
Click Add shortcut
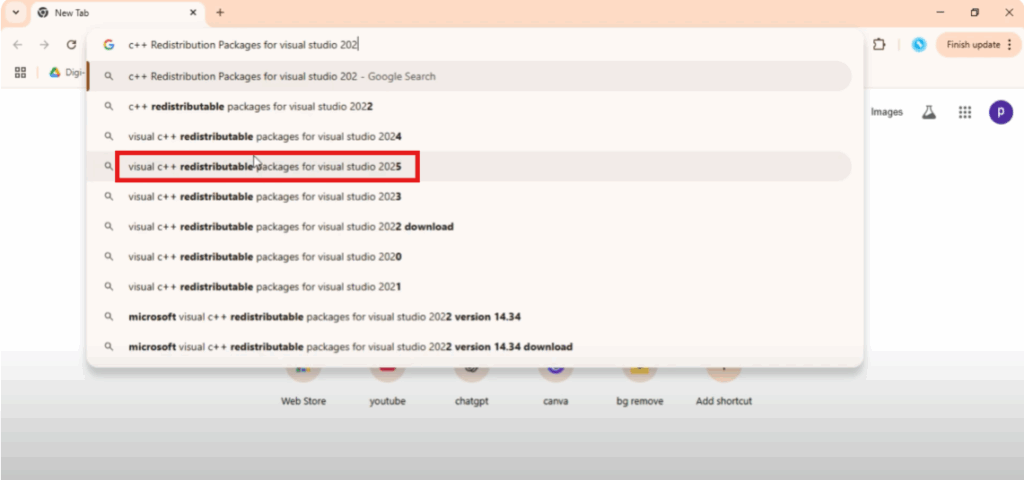point(724,385)
